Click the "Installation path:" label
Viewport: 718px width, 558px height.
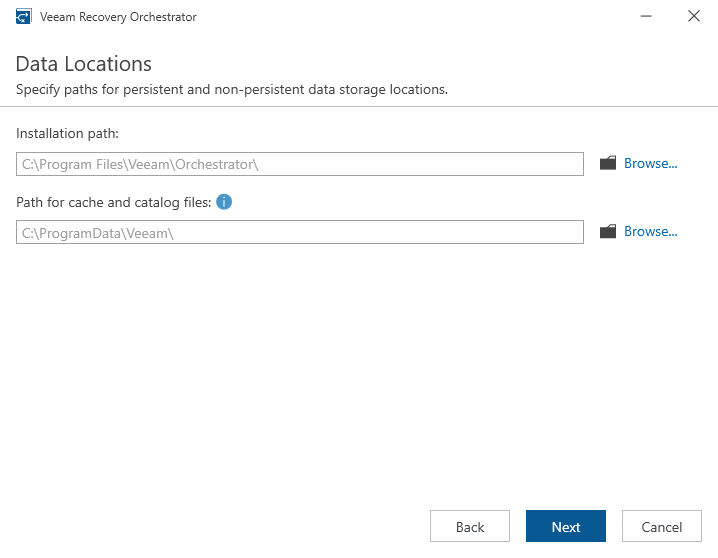(x=67, y=133)
